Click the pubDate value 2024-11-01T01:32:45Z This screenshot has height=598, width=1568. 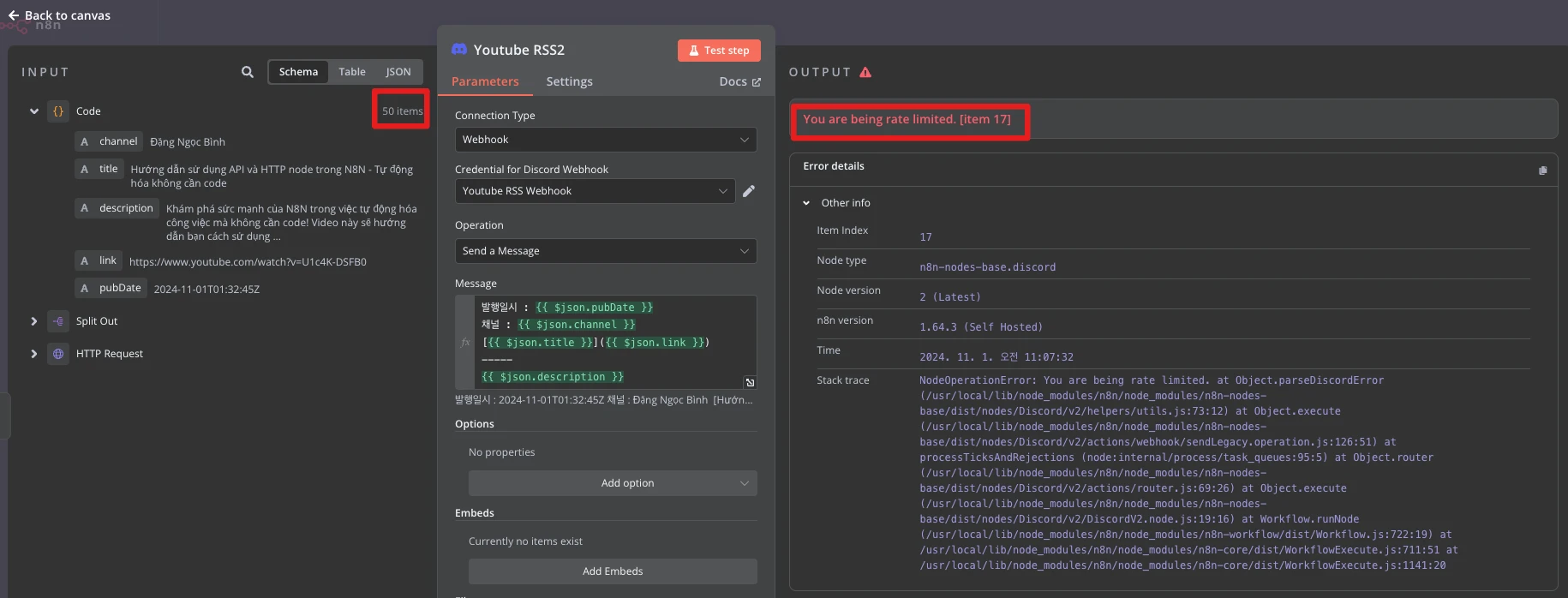point(206,290)
